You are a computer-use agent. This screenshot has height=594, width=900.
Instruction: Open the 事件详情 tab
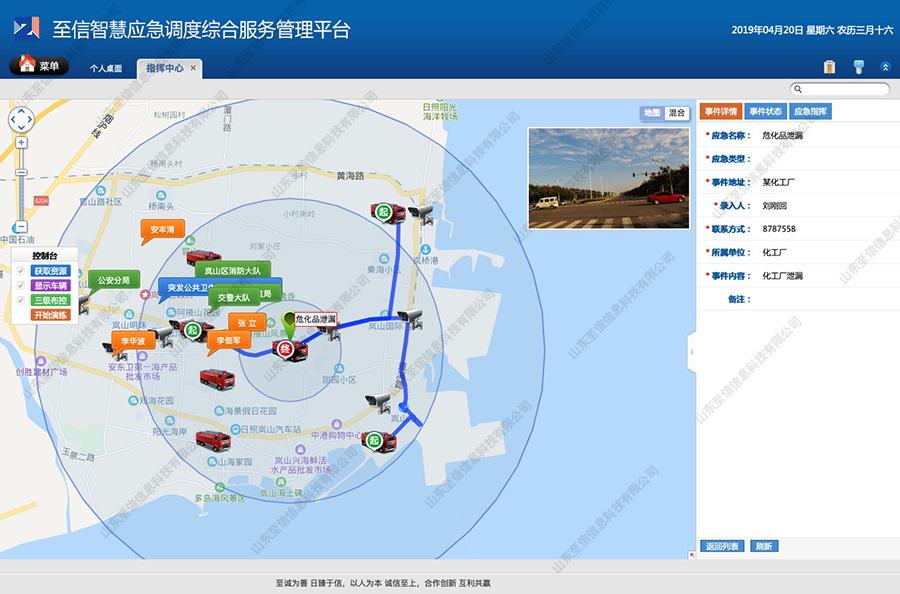click(x=721, y=111)
